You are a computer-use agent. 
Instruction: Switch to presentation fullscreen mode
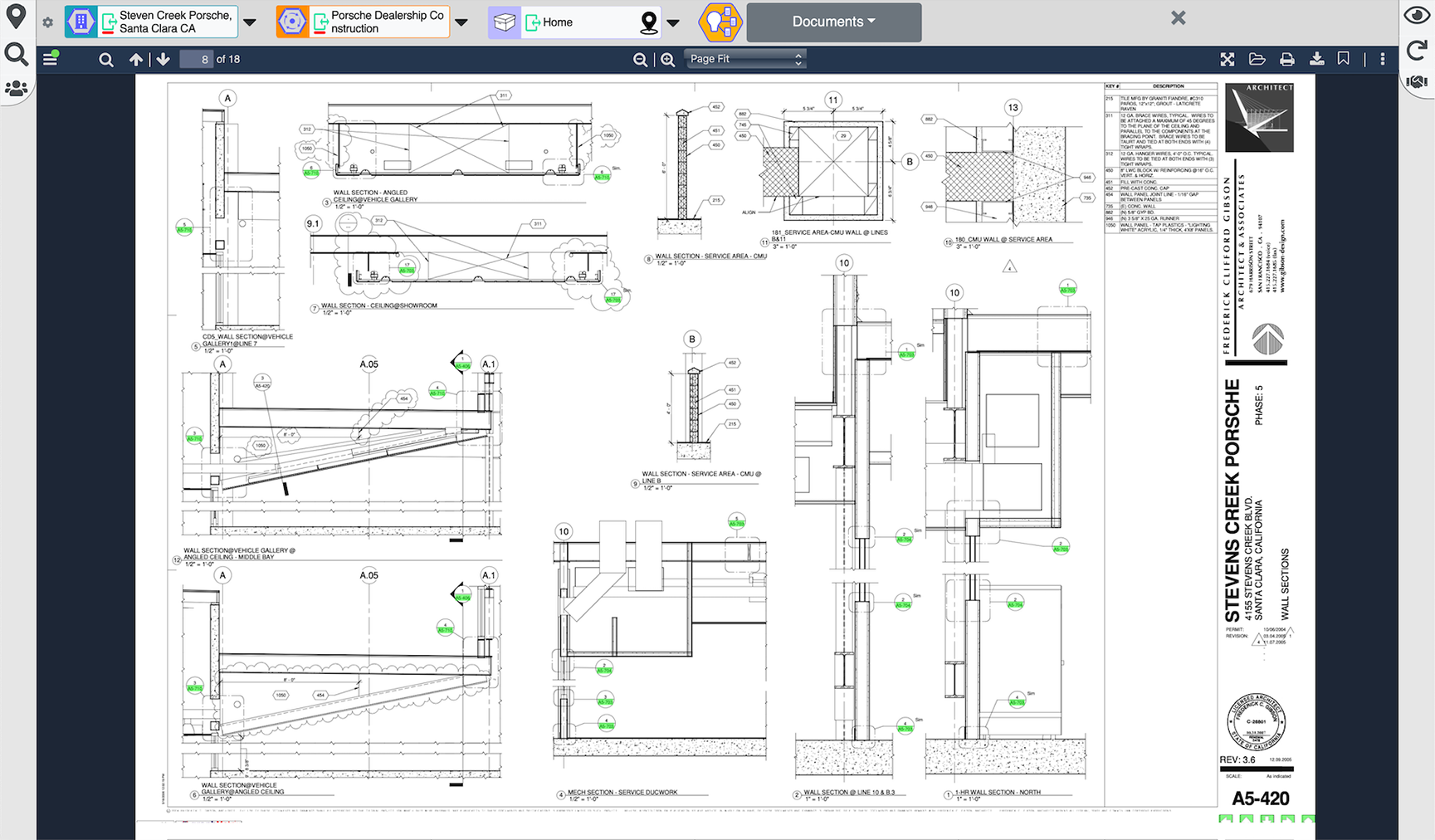coord(1228,60)
